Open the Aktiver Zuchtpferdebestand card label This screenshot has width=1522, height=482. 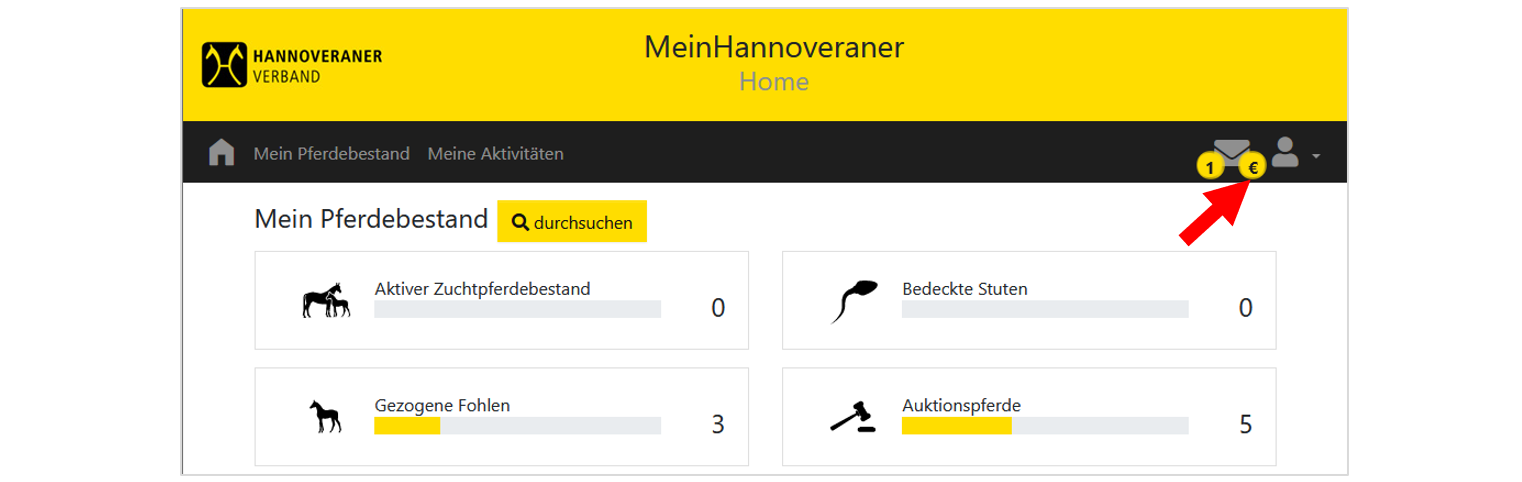482,289
